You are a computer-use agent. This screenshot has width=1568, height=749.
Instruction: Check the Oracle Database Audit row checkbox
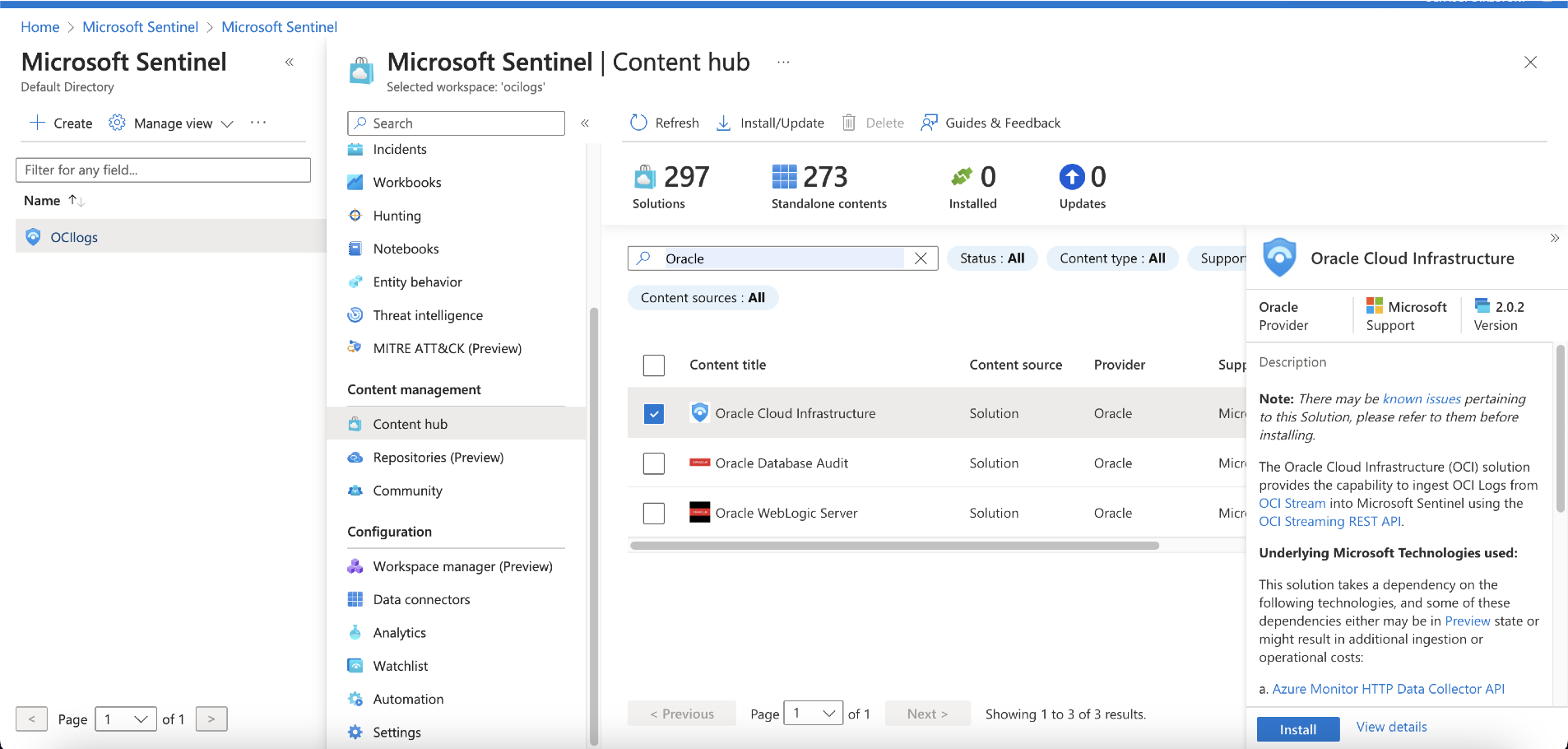pyautogui.click(x=654, y=463)
